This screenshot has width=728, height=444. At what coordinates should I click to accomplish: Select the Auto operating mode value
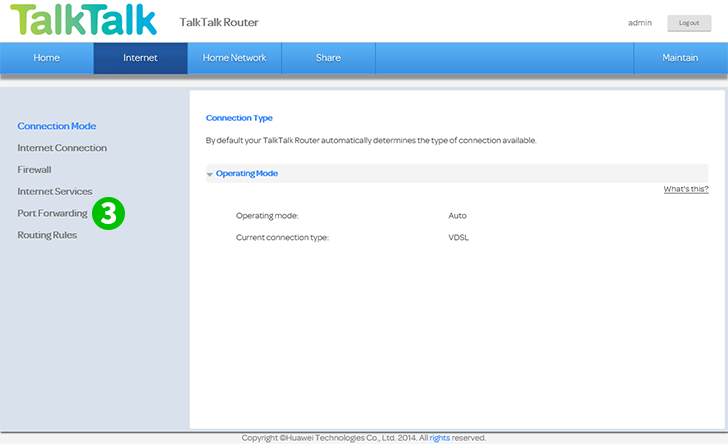pos(457,215)
